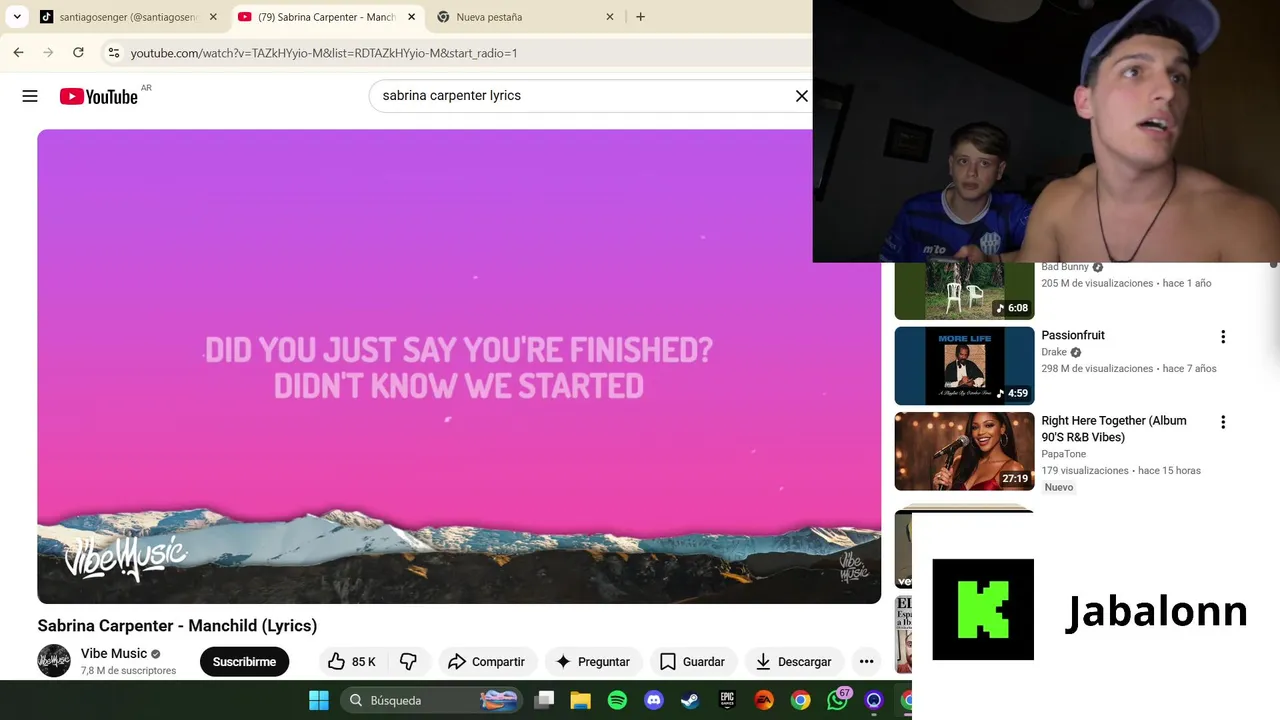1280x720 pixels.
Task: Subscribe with the Suscribirme button
Action: click(x=244, y=661)
